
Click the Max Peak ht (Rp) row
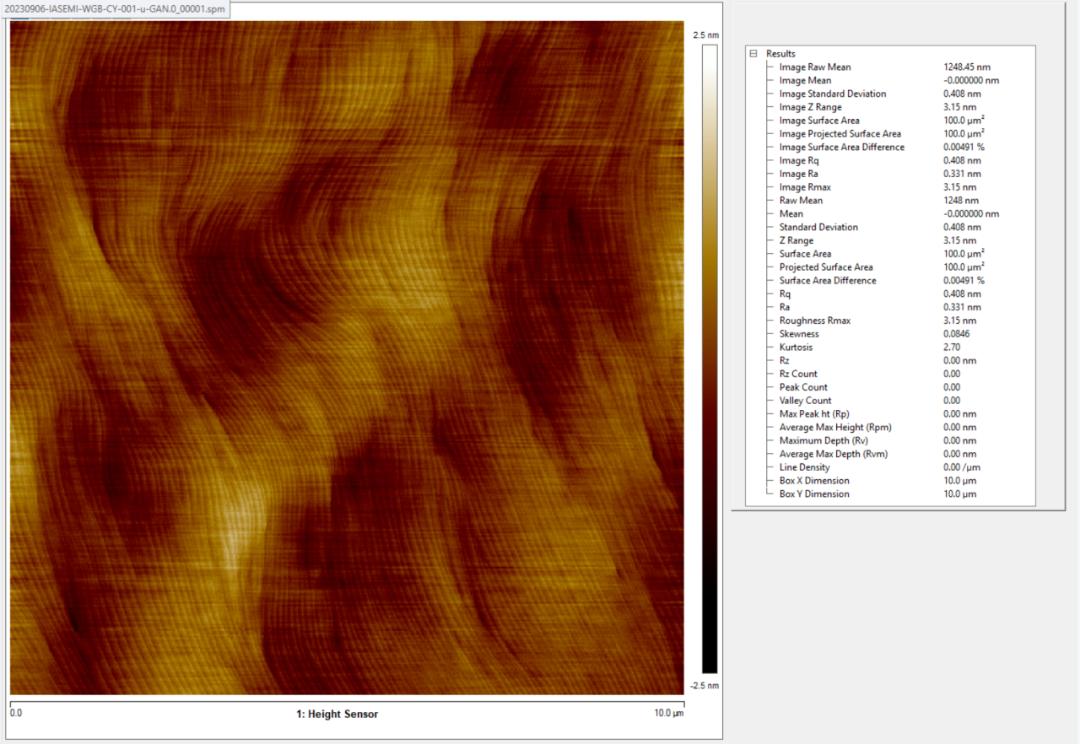pyautogui.click(x=889, y=414)
